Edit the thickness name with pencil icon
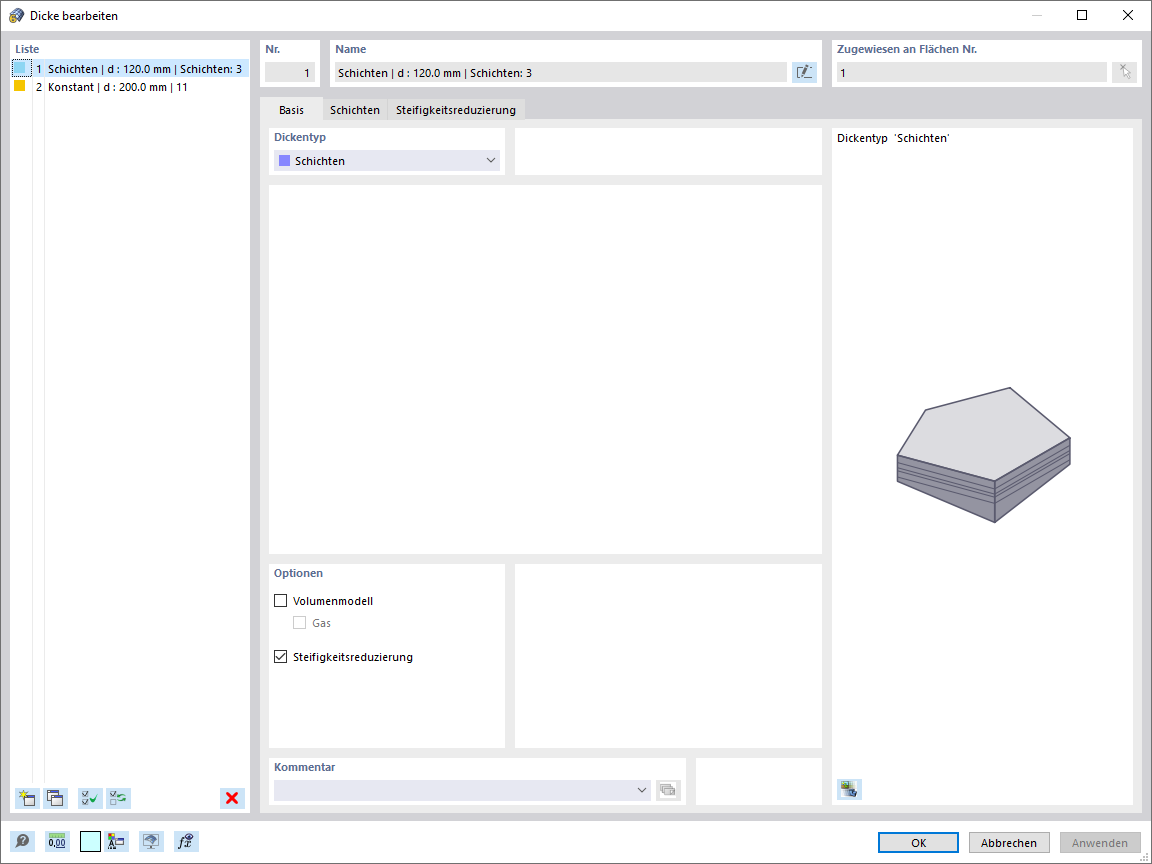The width and height of the screenshot is (1152, 864). [804, 72]
